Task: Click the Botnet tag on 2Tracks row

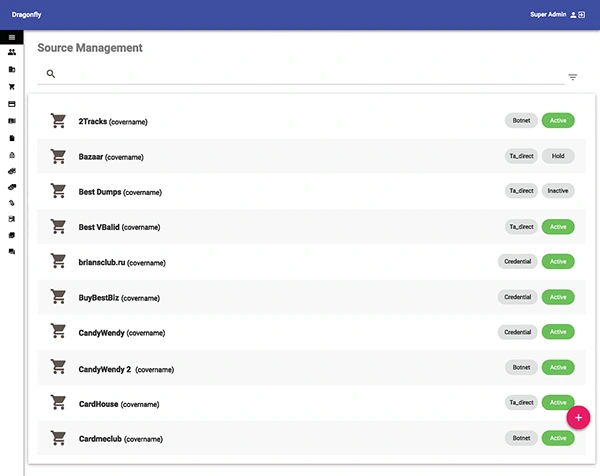Action: [x=521, y=121]
